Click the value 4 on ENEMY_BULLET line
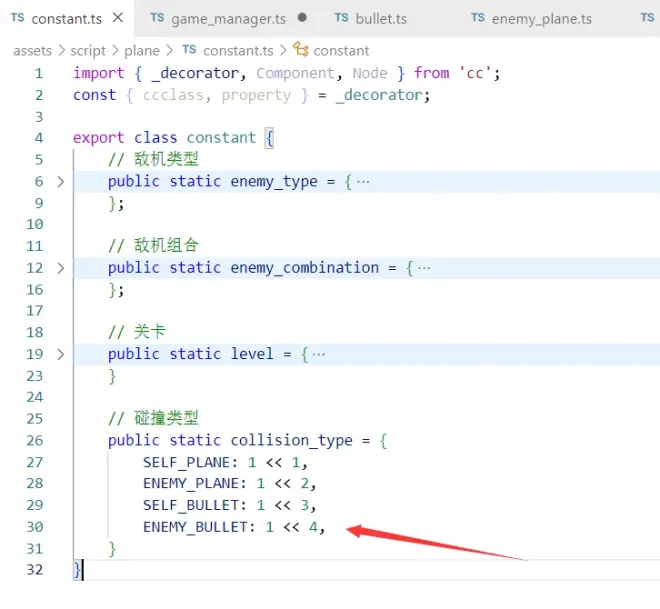Viewport: 660px width, 609px height. pos(313,527)
